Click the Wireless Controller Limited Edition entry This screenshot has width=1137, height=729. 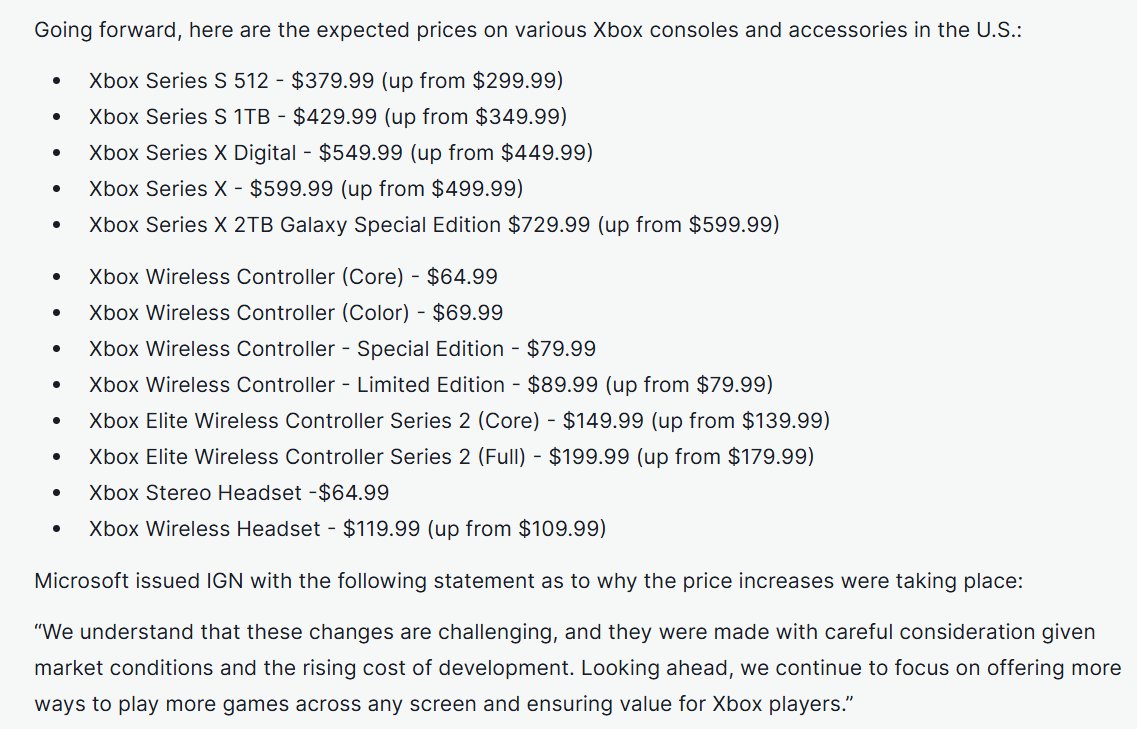click(x=431, y=385)
